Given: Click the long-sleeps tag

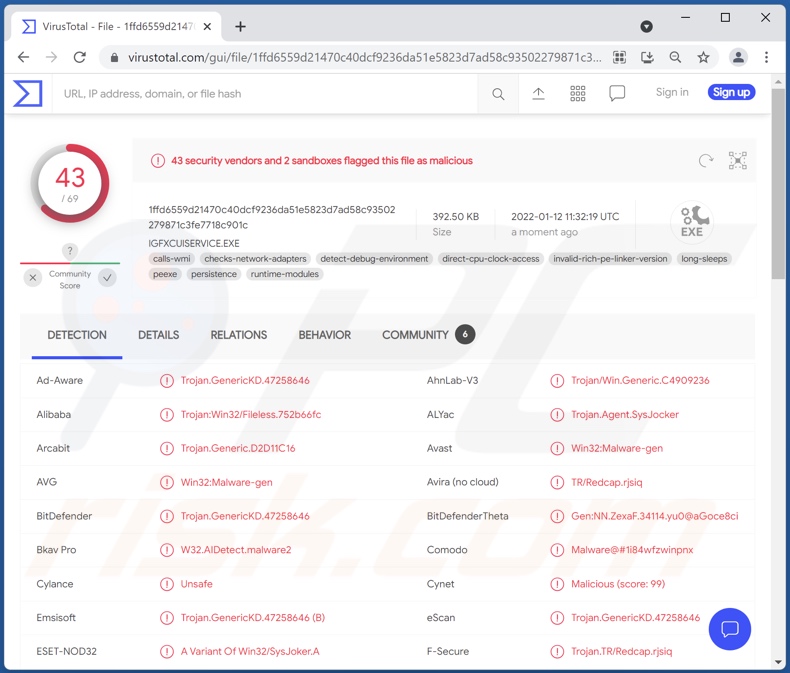Looking at the screenshot, I should tap(704, 259).
